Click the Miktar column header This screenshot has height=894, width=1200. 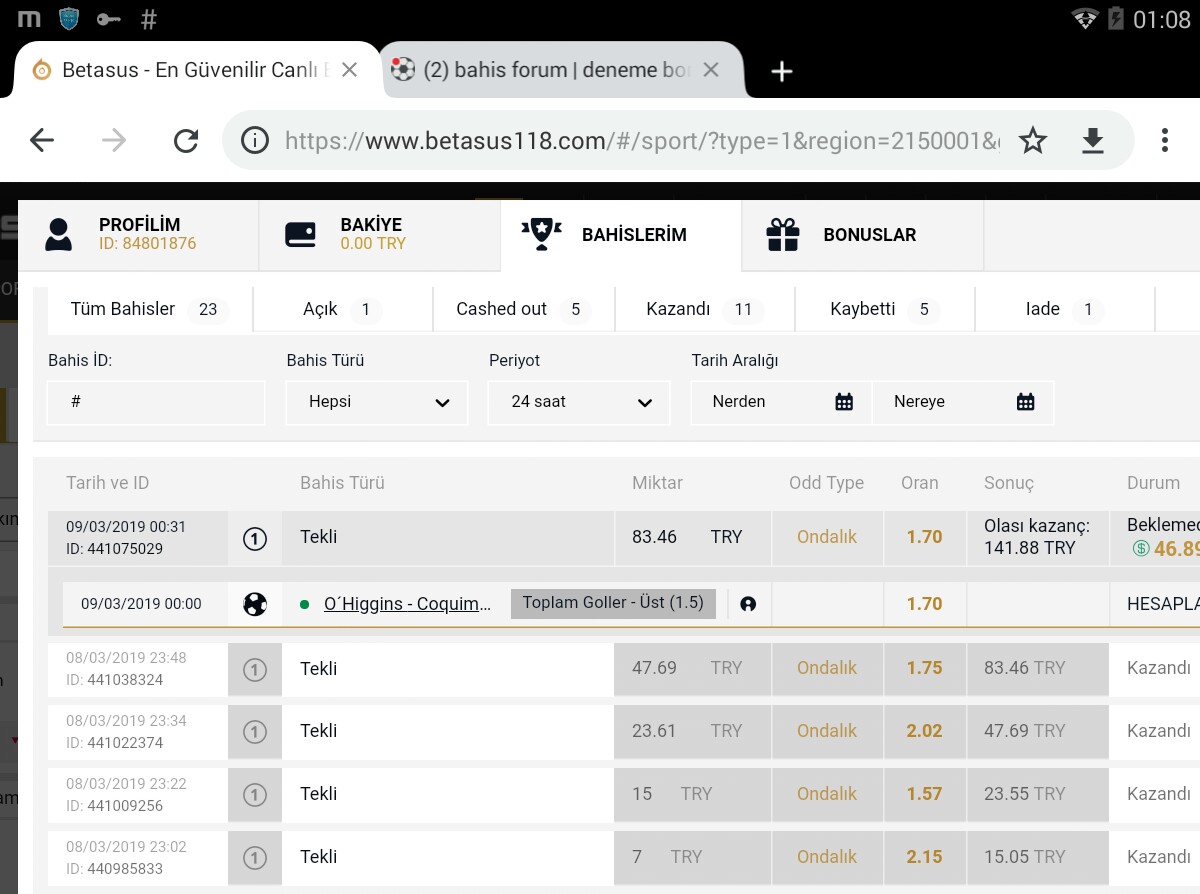[657, 483]
